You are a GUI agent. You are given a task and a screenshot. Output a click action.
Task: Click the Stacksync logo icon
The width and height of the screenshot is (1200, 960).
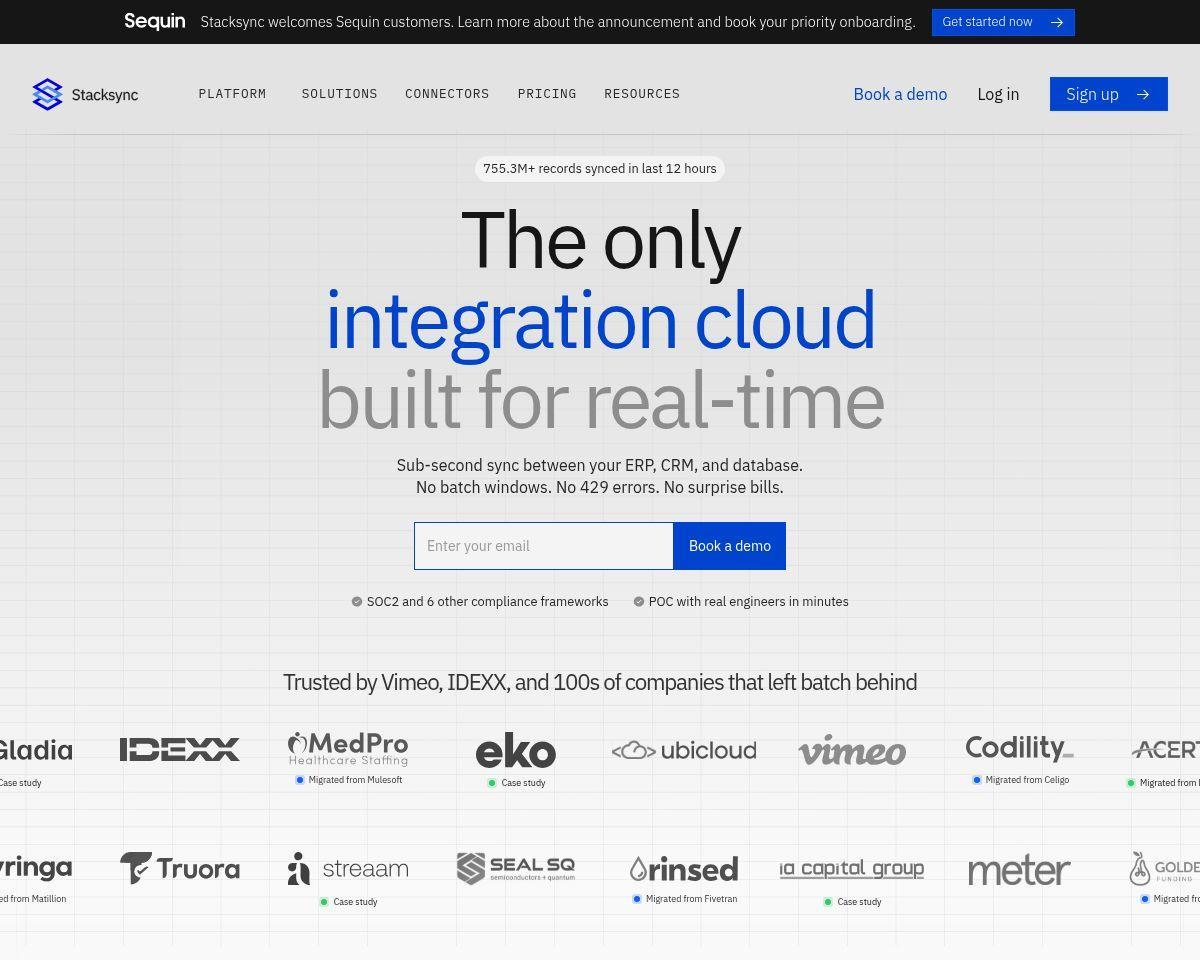tap(47, 94)
